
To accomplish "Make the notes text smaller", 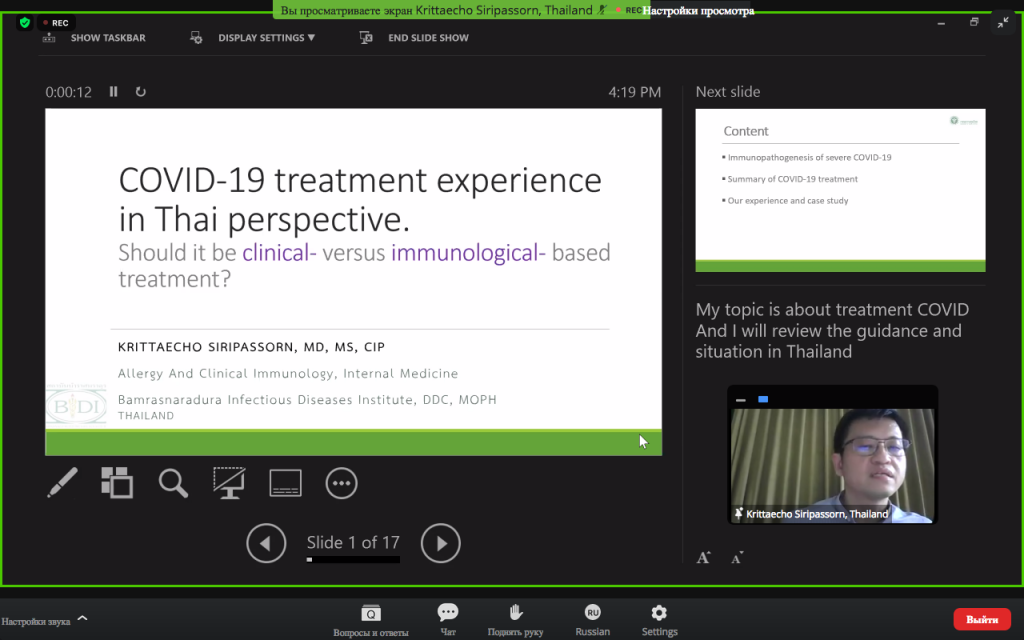I will (737, 558).
